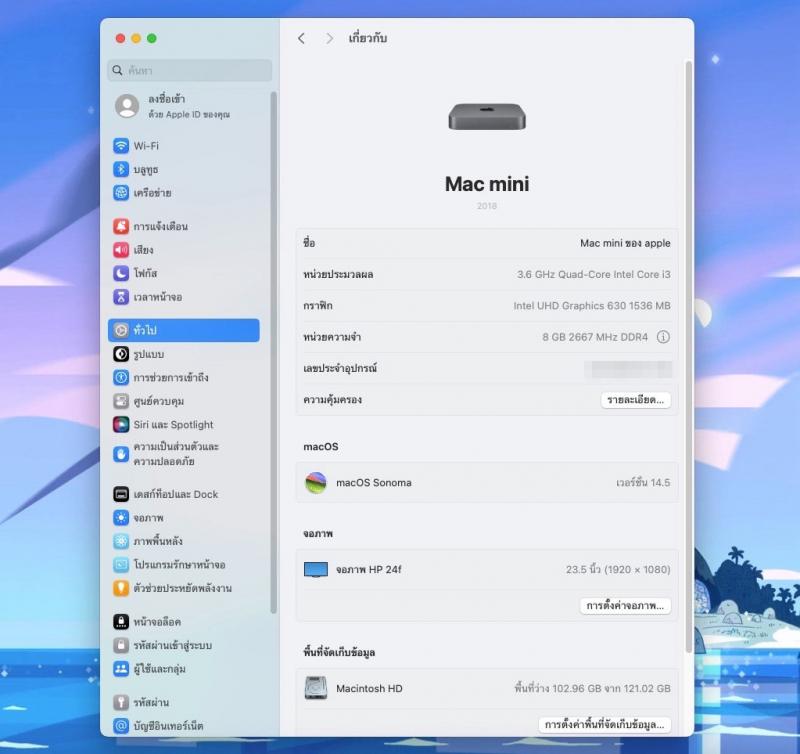Click '23.5 นิ้ว (1920 × 1080)' display size
800x754 pixels.
pyautogui.click(x=618, y=570)
